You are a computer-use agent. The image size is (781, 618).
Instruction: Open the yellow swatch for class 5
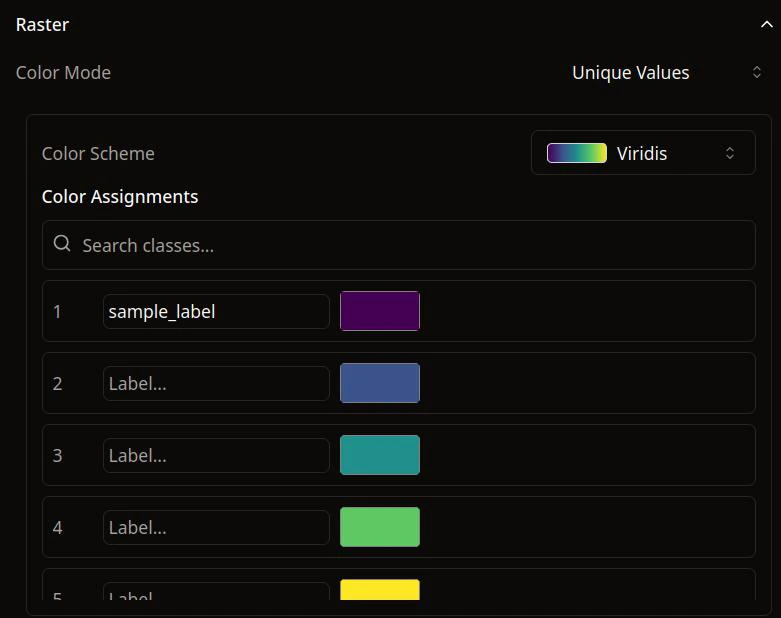point(380,590)
